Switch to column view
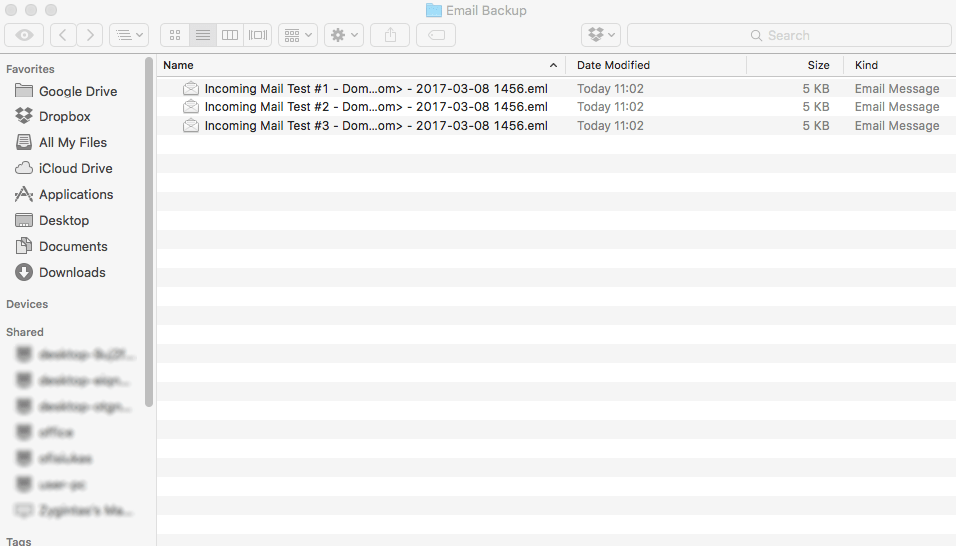Image resolution: width=956 pixels, height=546 pixels. tap(230, 35)
